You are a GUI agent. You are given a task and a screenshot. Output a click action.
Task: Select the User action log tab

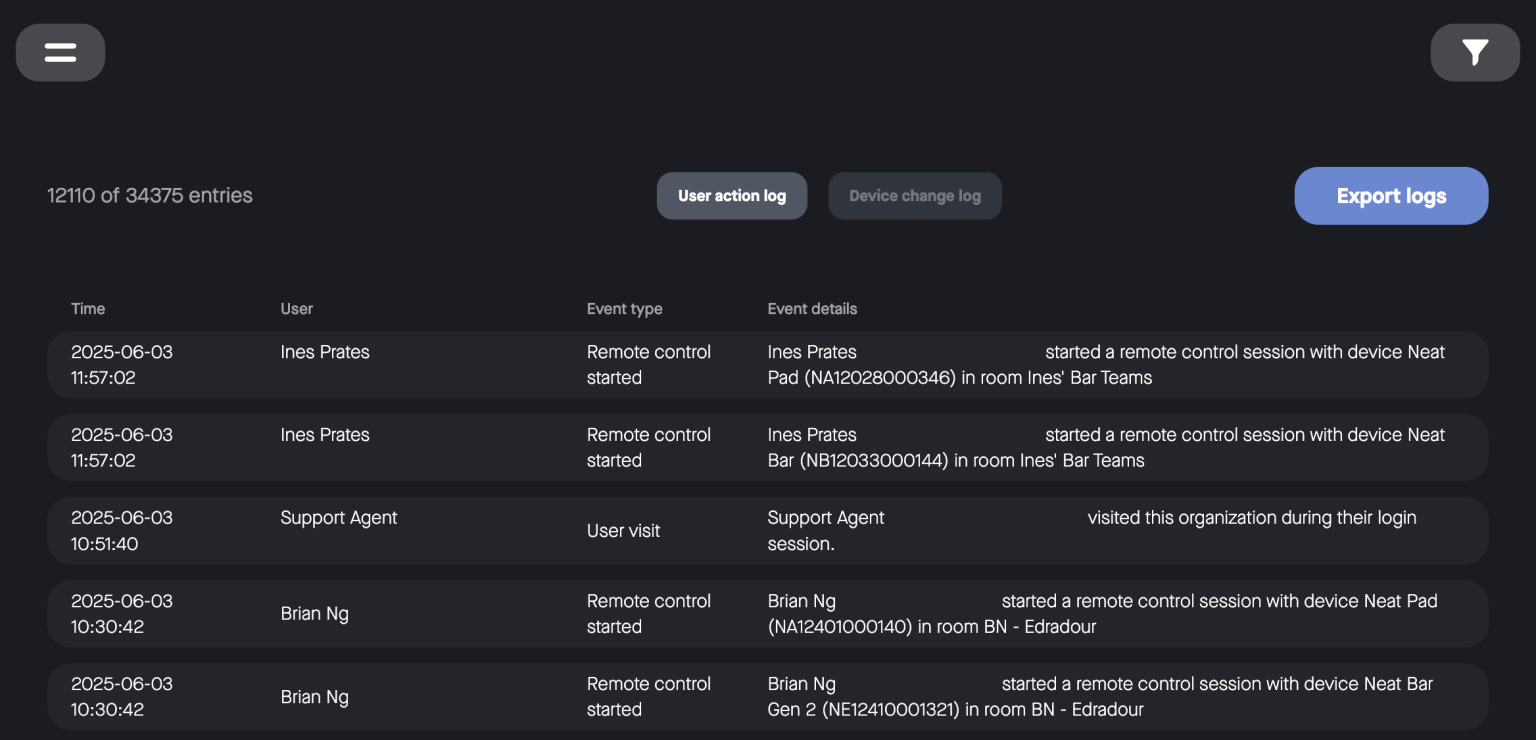point(732,195)
